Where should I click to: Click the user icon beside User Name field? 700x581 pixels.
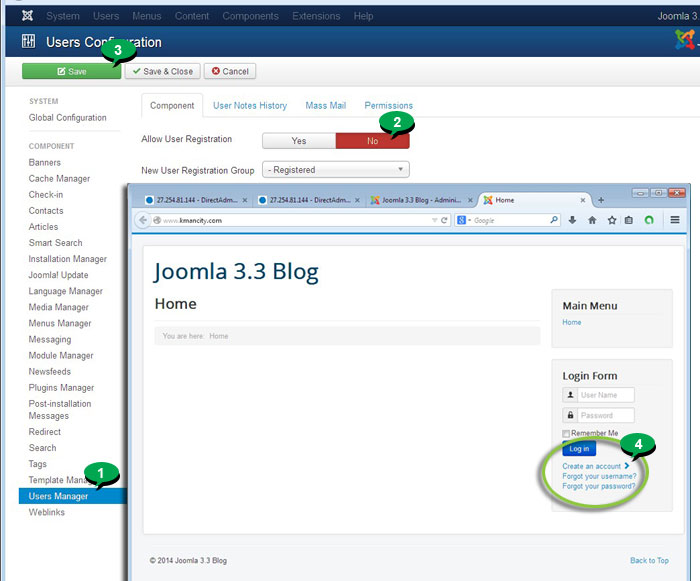570,395
